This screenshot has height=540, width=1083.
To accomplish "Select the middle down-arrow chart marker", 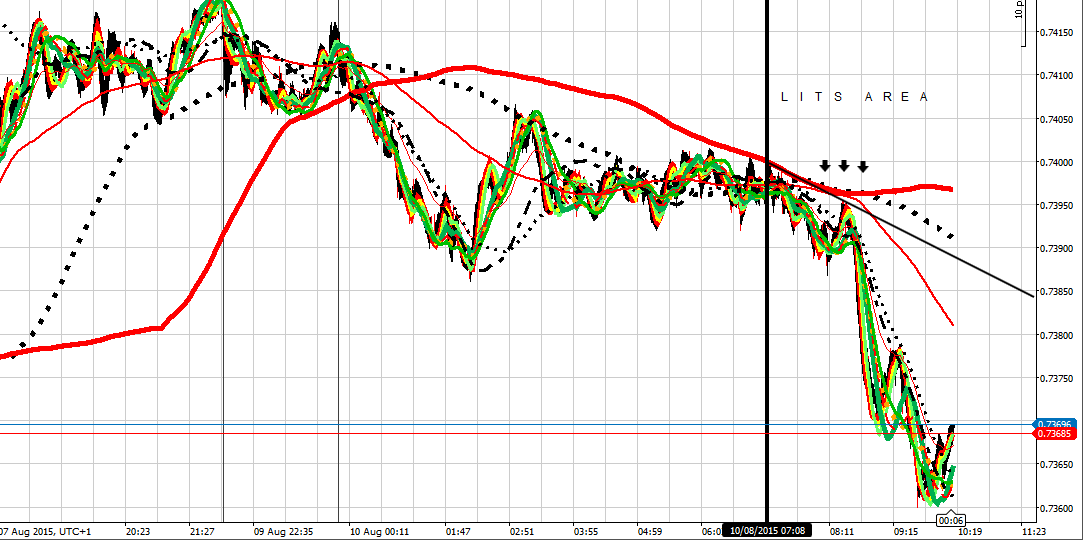I will (x=844, y=166).
